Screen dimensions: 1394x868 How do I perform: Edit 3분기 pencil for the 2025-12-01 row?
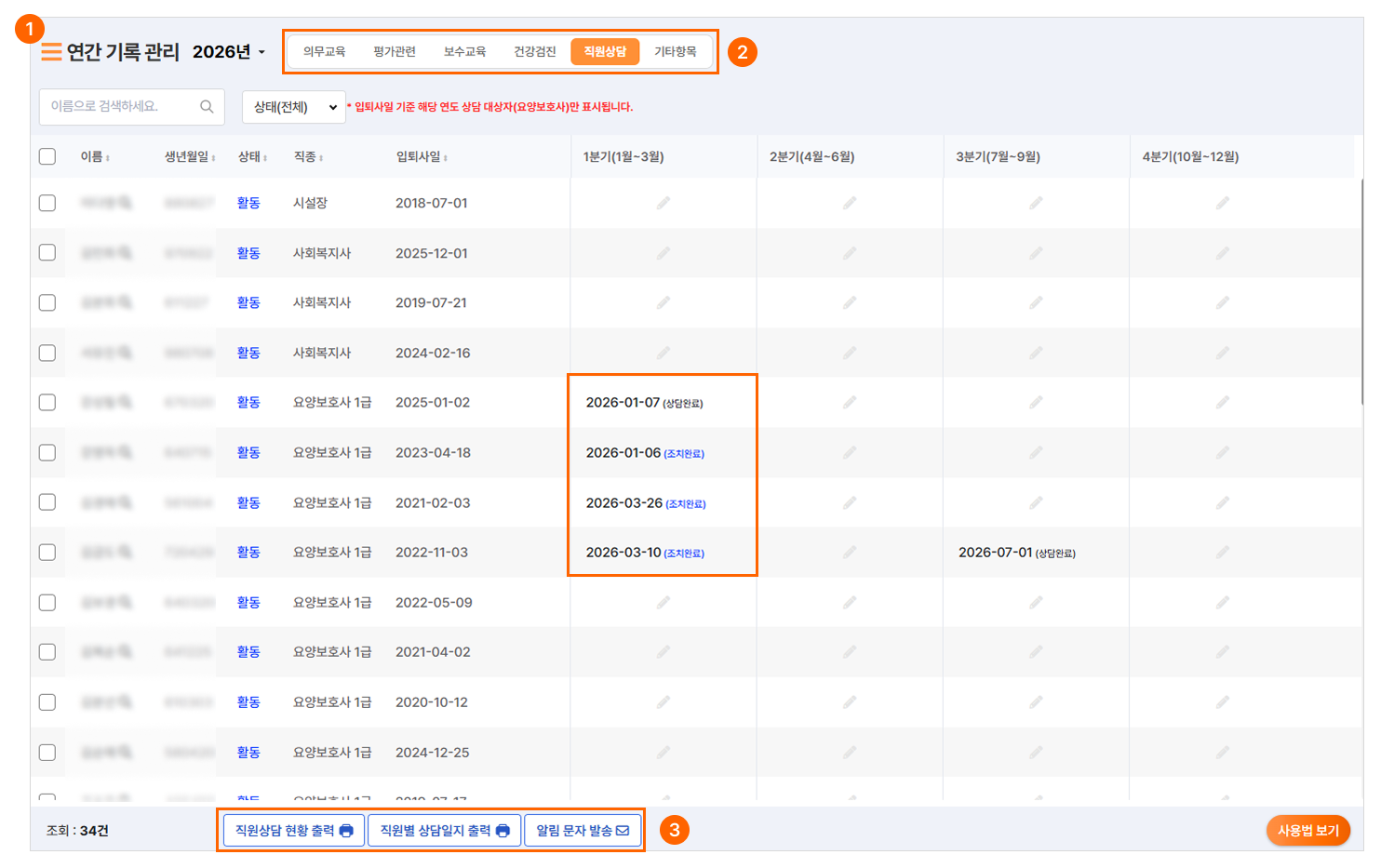1036,253
